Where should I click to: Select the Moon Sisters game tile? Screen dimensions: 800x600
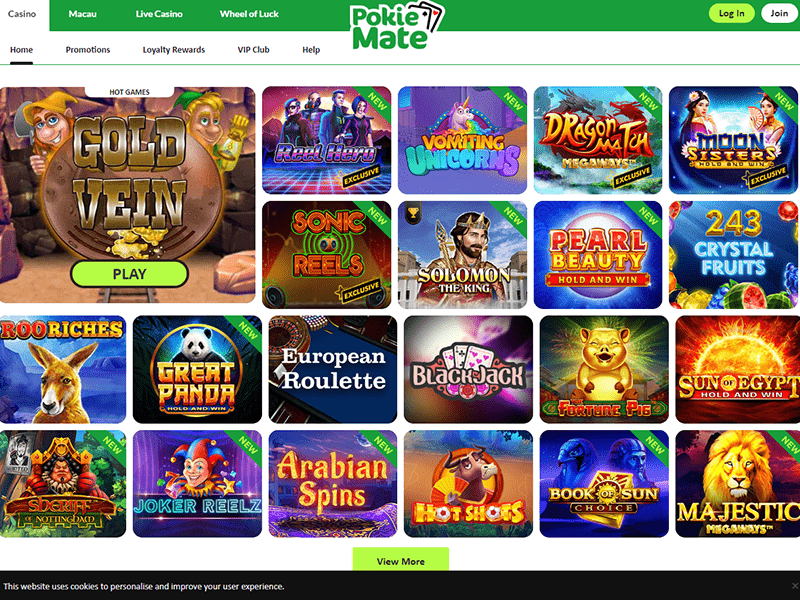click(733, 140)
